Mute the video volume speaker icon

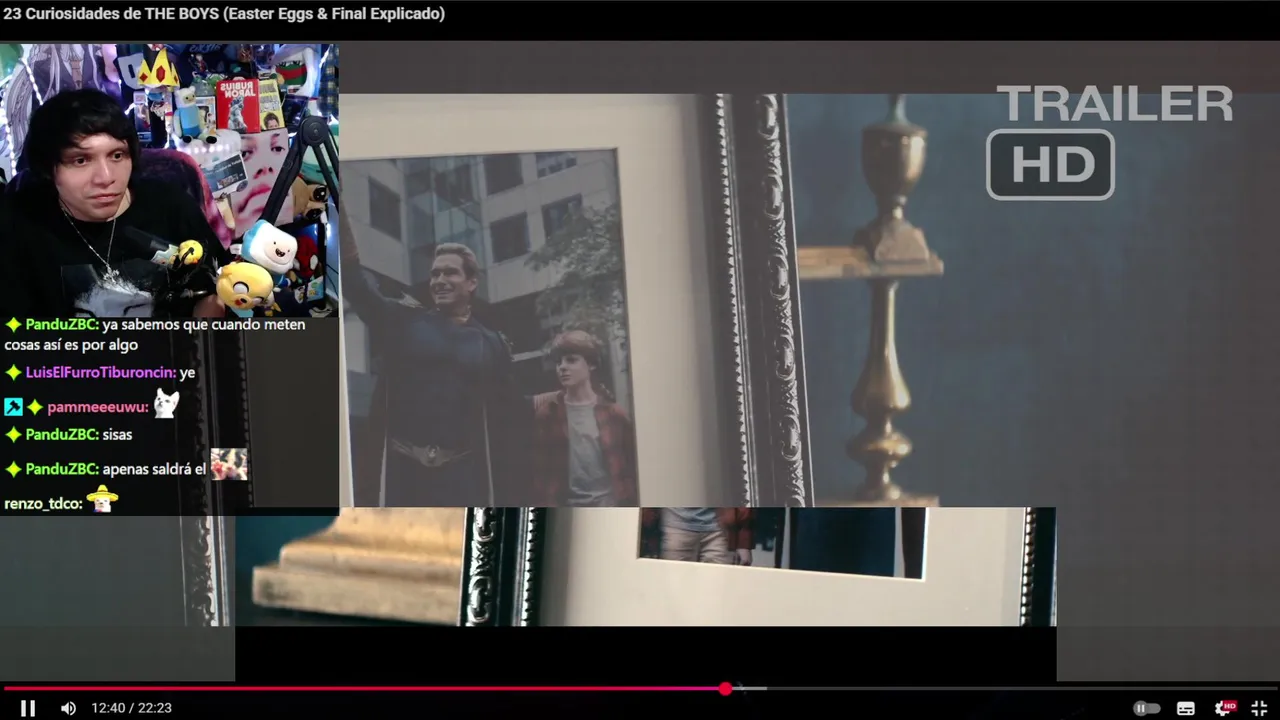(68, 708)
